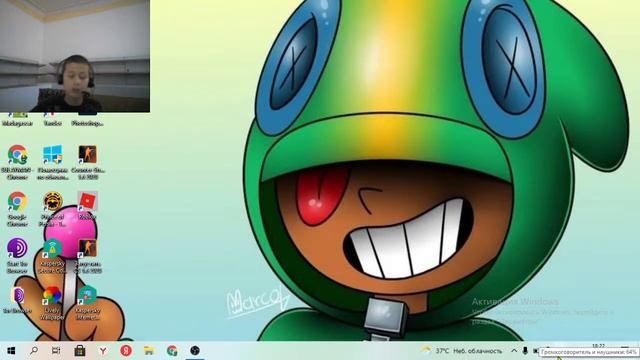640x360 pixels.
Task: Open the 37°C weather widget
Action: point(462,351)
